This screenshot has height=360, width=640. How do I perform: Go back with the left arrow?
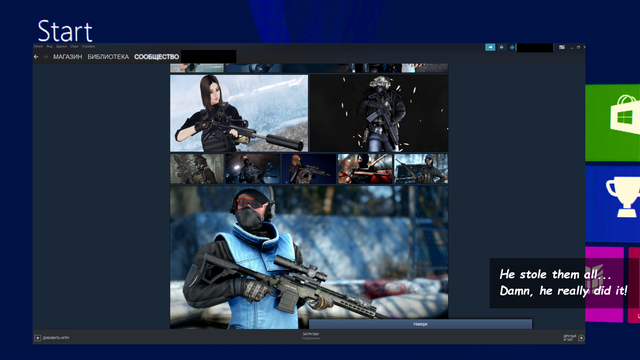(36, 57)
